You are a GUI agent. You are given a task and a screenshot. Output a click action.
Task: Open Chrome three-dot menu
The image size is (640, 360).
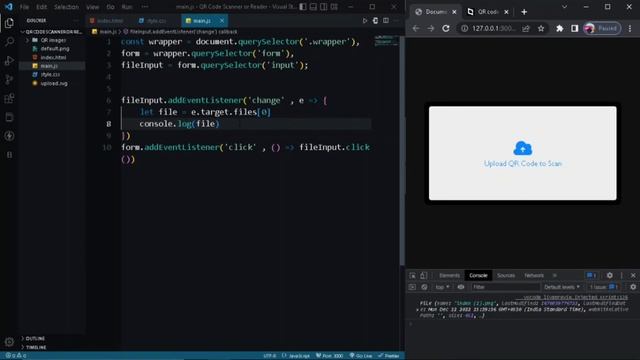(x=630, y=28)
